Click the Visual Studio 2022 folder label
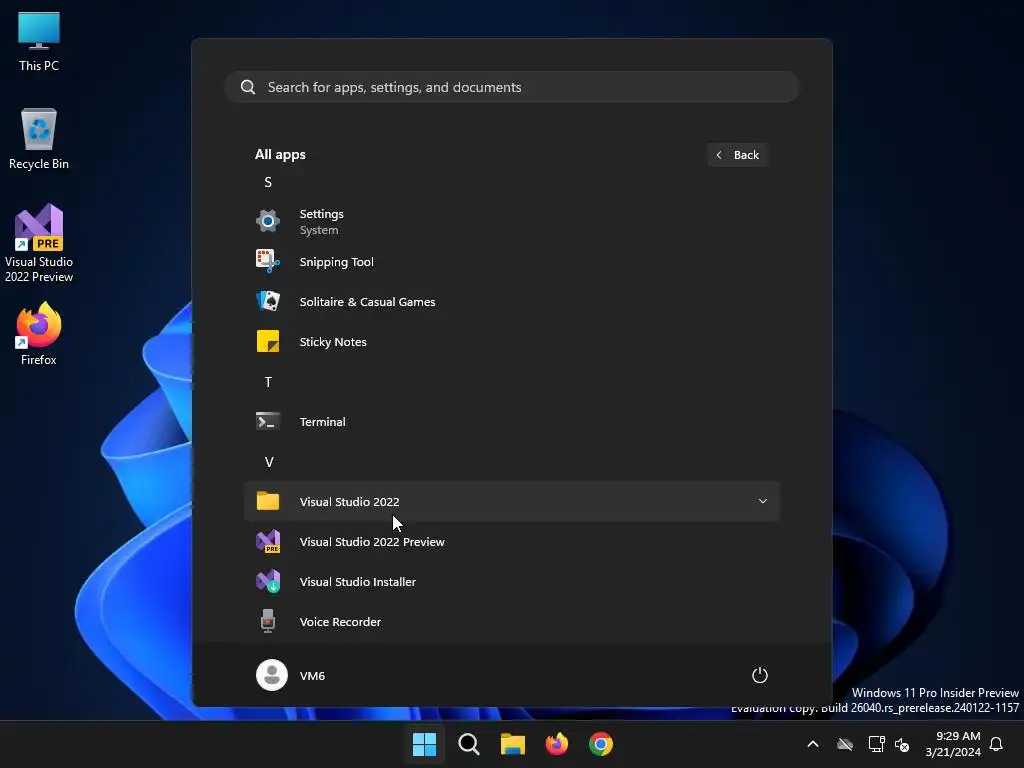 349,502
